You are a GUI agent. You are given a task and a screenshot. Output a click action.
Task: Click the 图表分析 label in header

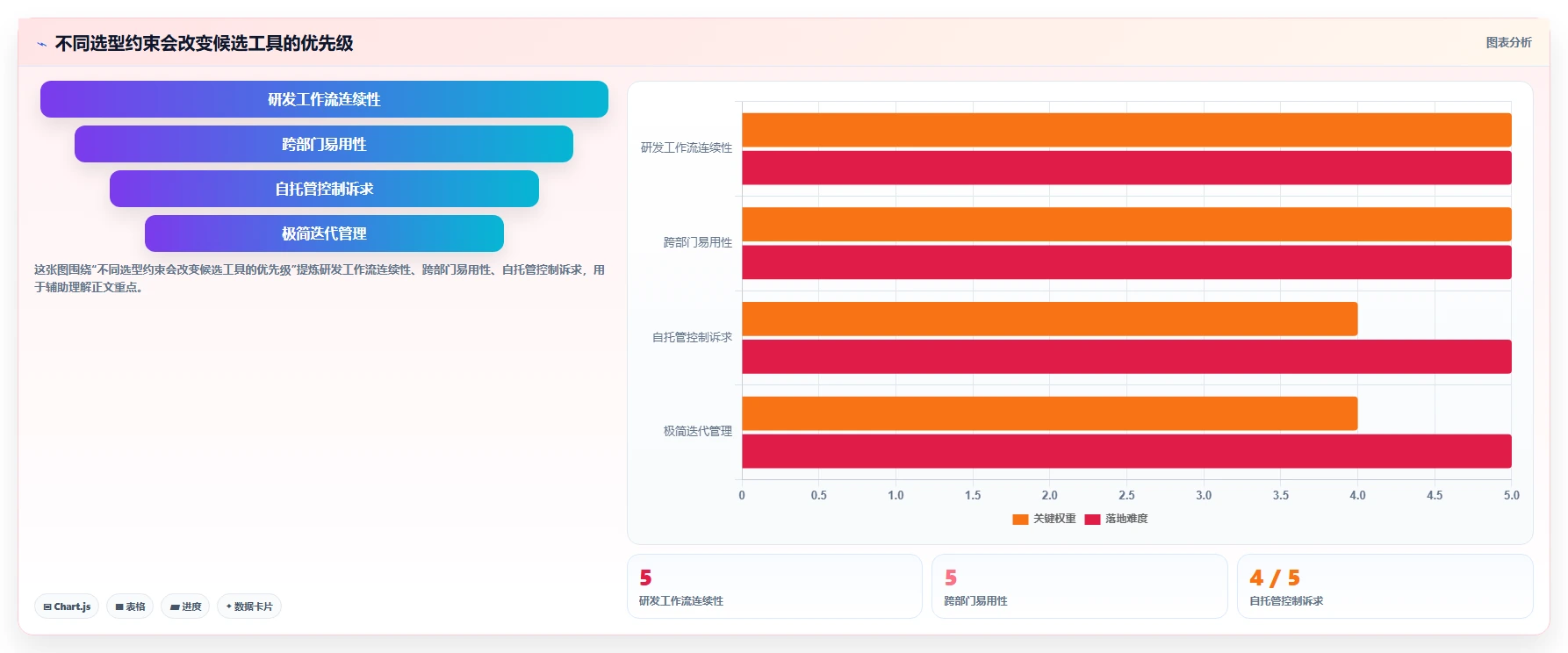[1508, 42]
